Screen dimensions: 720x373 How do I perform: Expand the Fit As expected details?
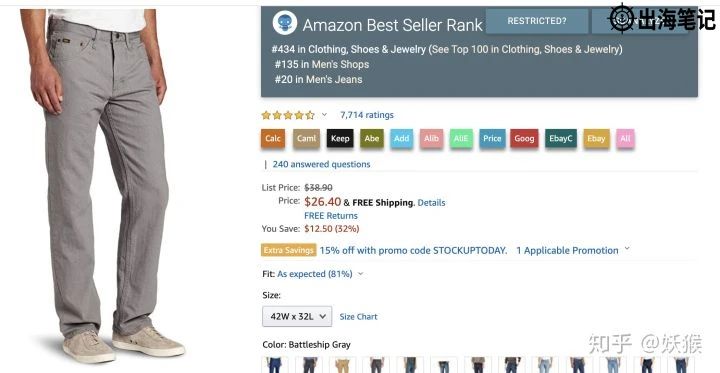pos(313,274)
